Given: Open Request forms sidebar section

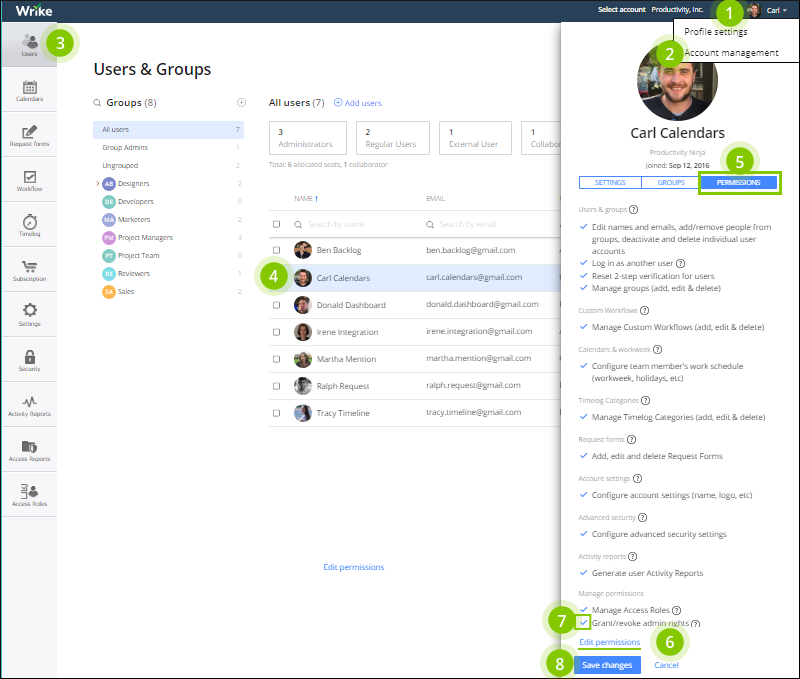Looking at the screenshot, I should tap(29, 135).
